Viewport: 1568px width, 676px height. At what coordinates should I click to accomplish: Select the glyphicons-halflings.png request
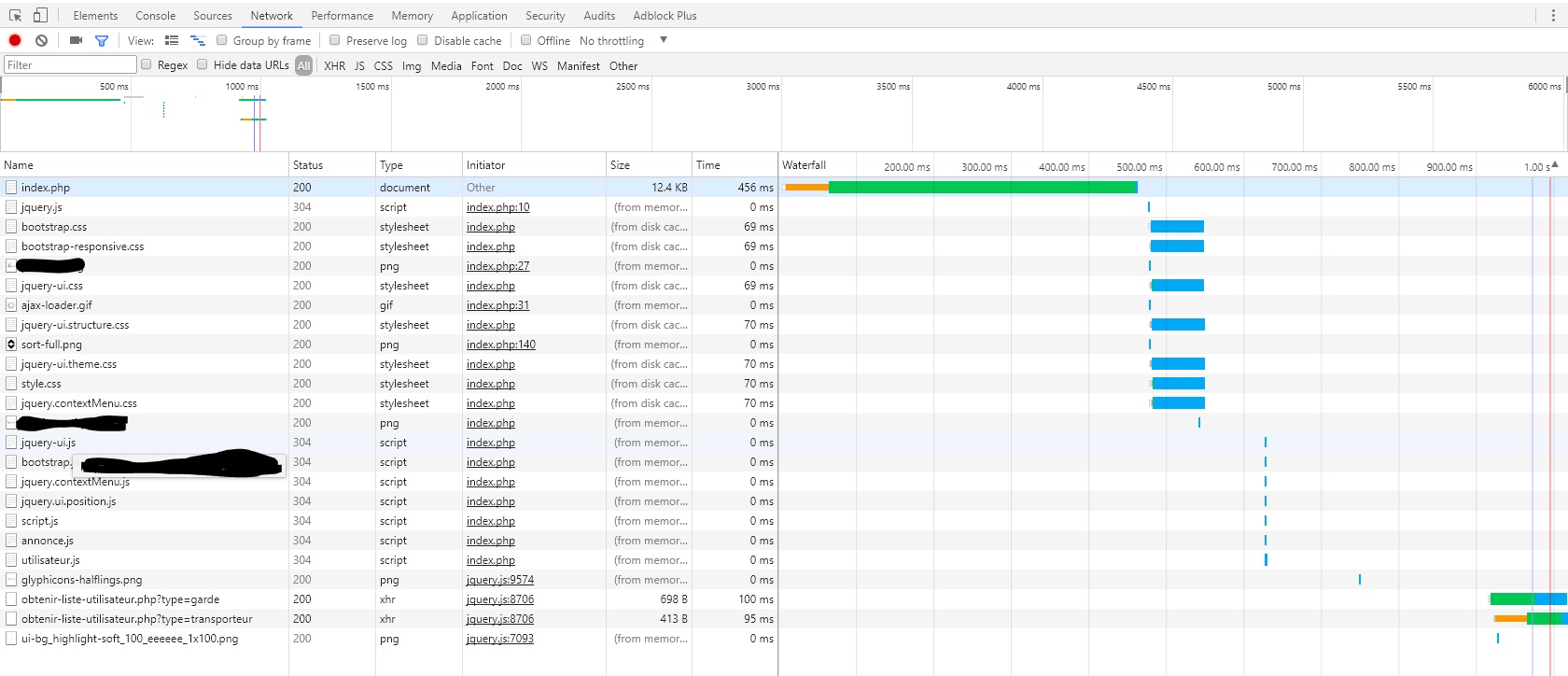coord(388,580)
